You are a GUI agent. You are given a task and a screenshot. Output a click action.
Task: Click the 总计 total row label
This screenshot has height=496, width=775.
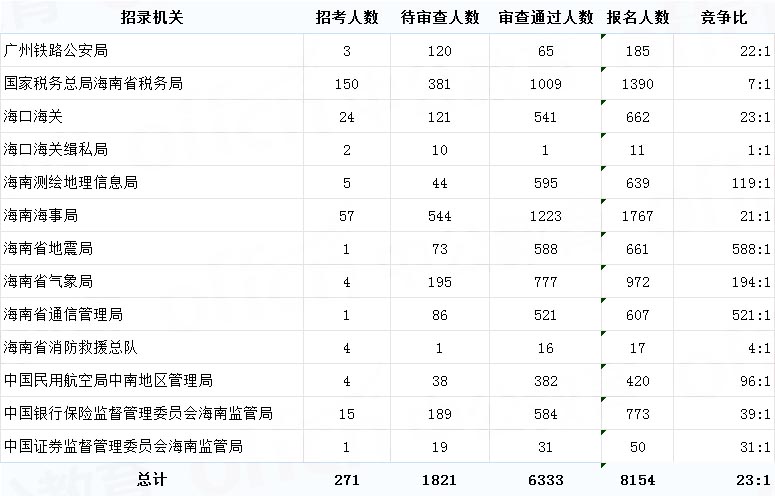[152, 480]
